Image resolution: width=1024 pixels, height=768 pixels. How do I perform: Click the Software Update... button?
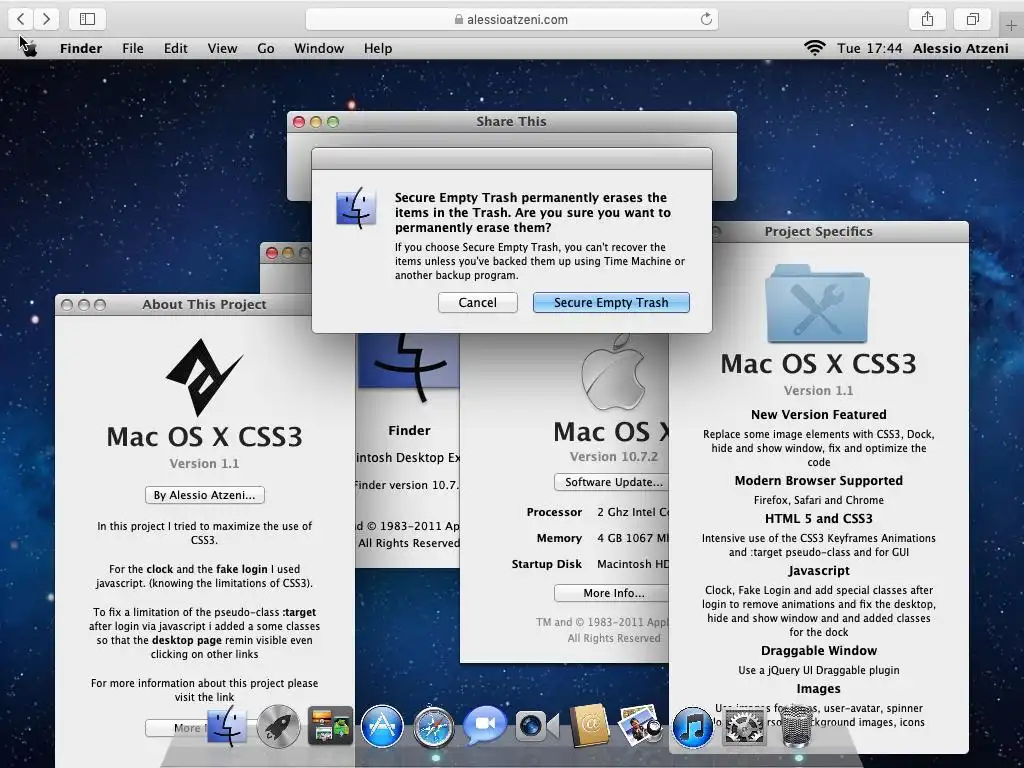[x=611, y=482]
